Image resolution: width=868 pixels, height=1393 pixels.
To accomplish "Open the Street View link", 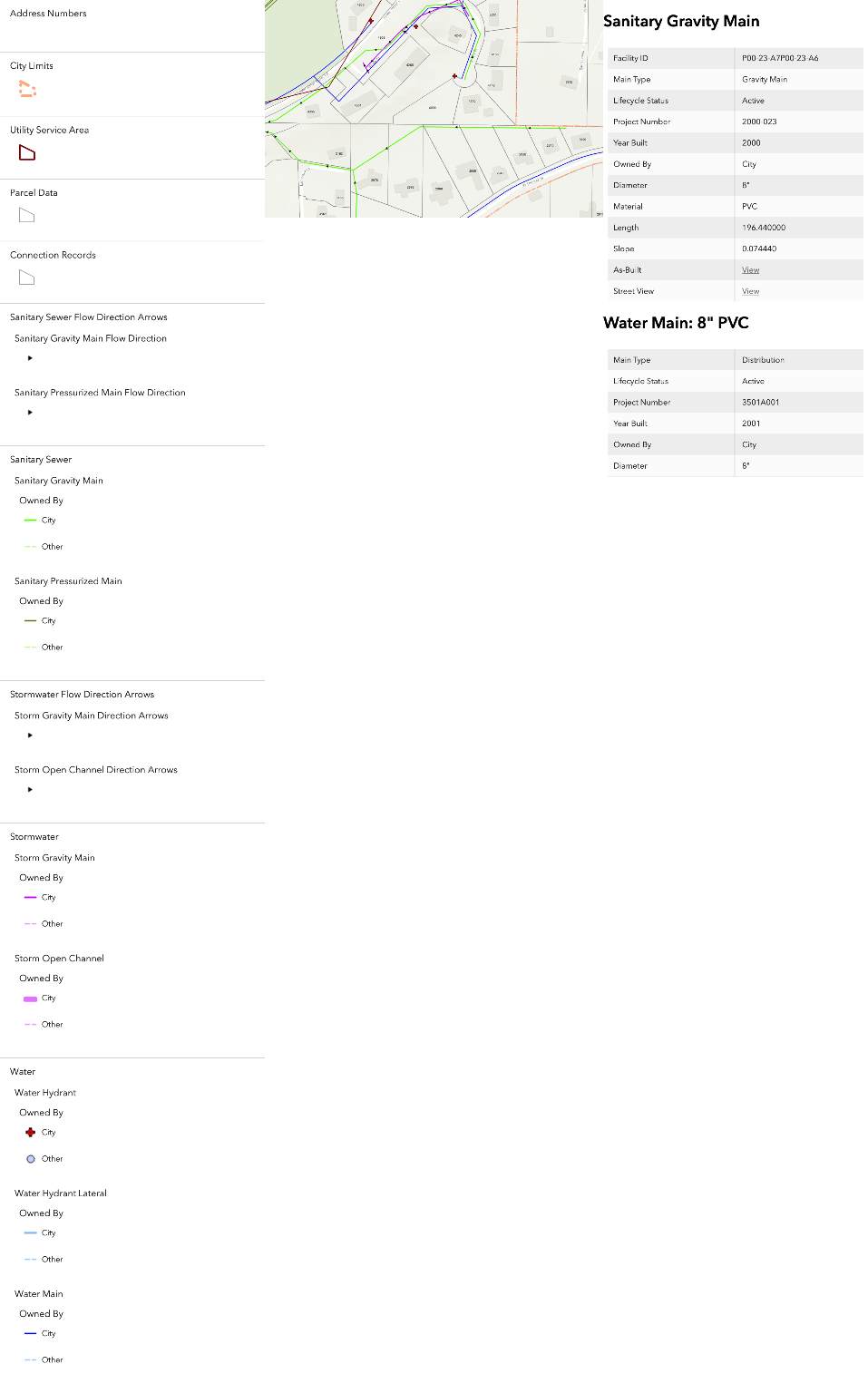I will coord(750,291).
